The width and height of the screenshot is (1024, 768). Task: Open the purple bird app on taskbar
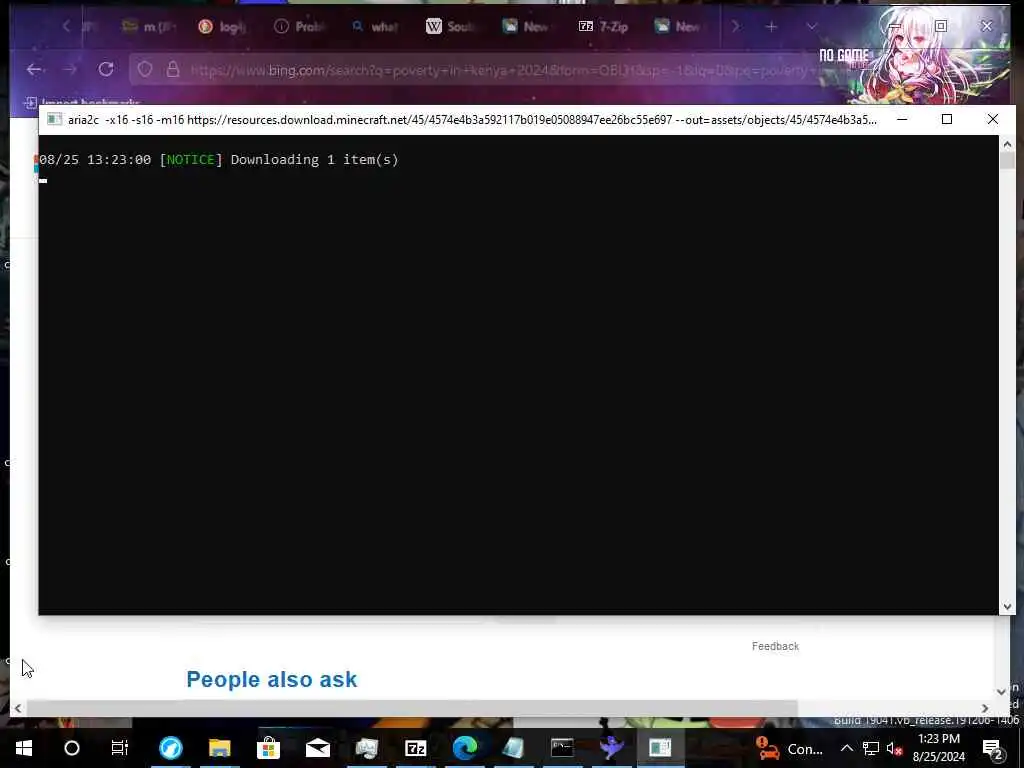click(611, 748)
